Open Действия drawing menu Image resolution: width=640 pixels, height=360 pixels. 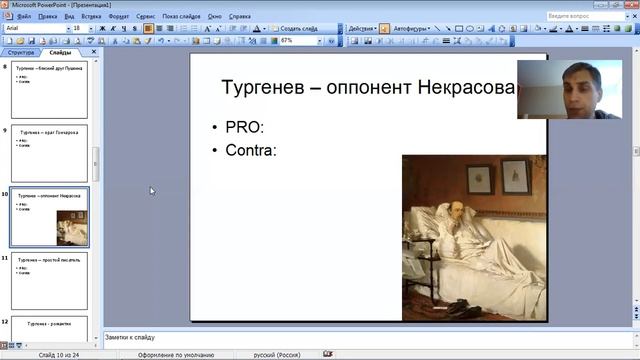[362, 29]
